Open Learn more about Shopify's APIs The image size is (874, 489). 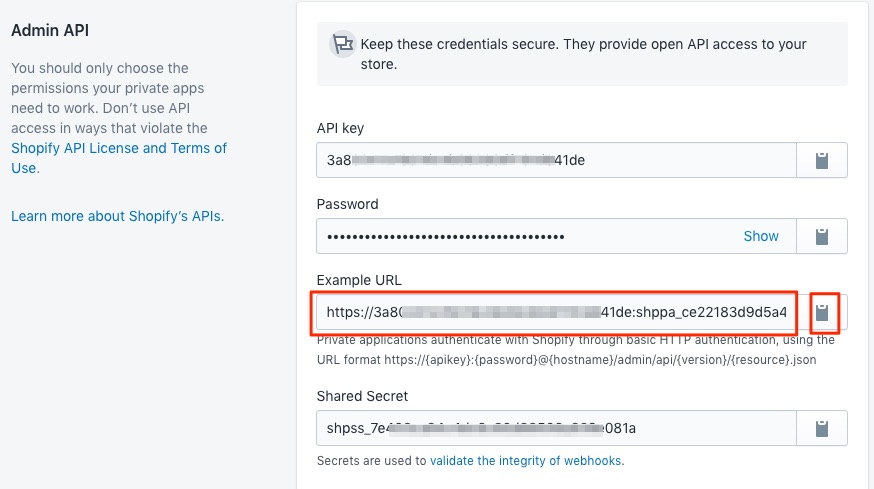[x=117, y=216]
